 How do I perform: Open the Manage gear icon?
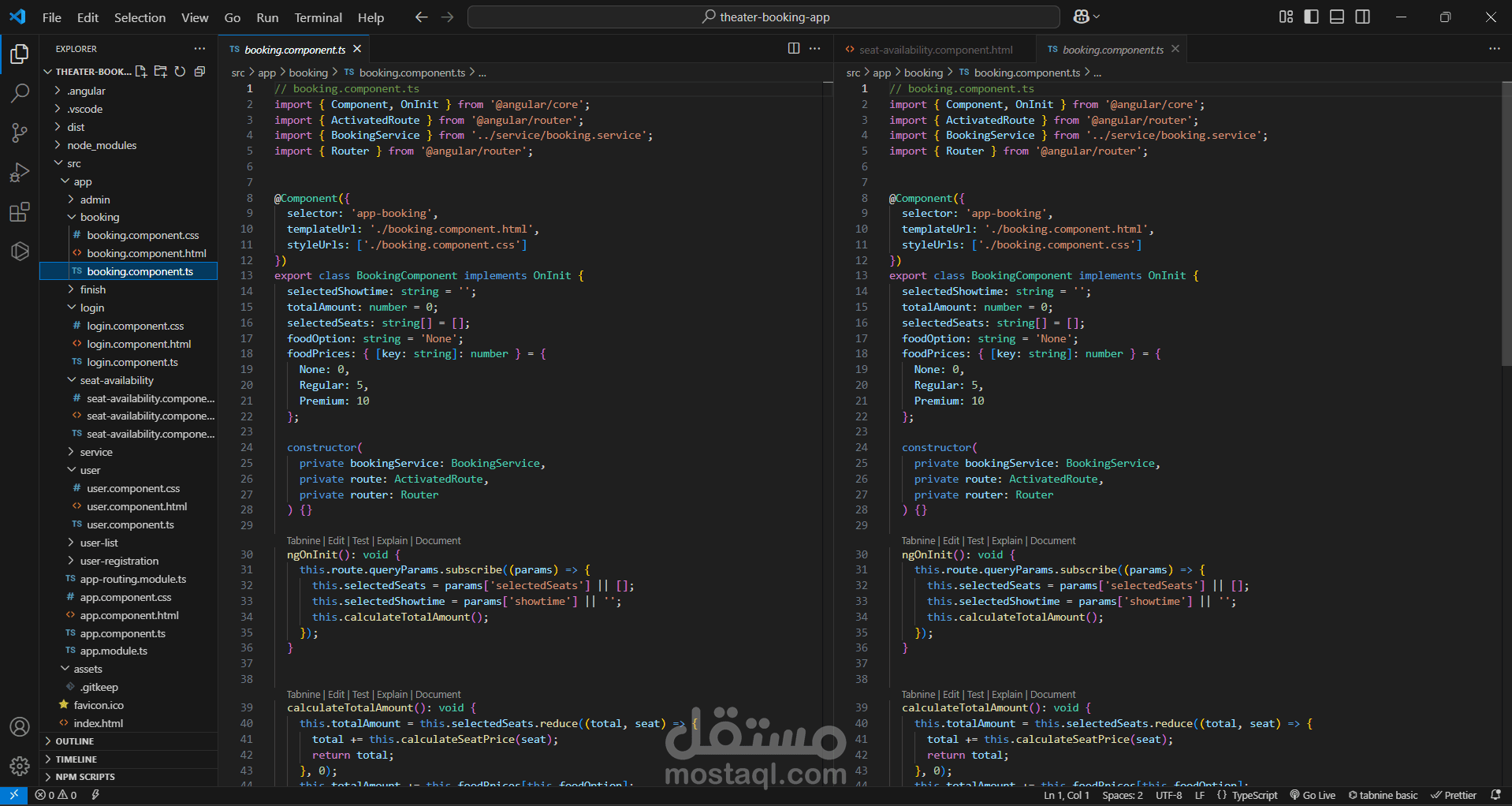tap(20, 765)
